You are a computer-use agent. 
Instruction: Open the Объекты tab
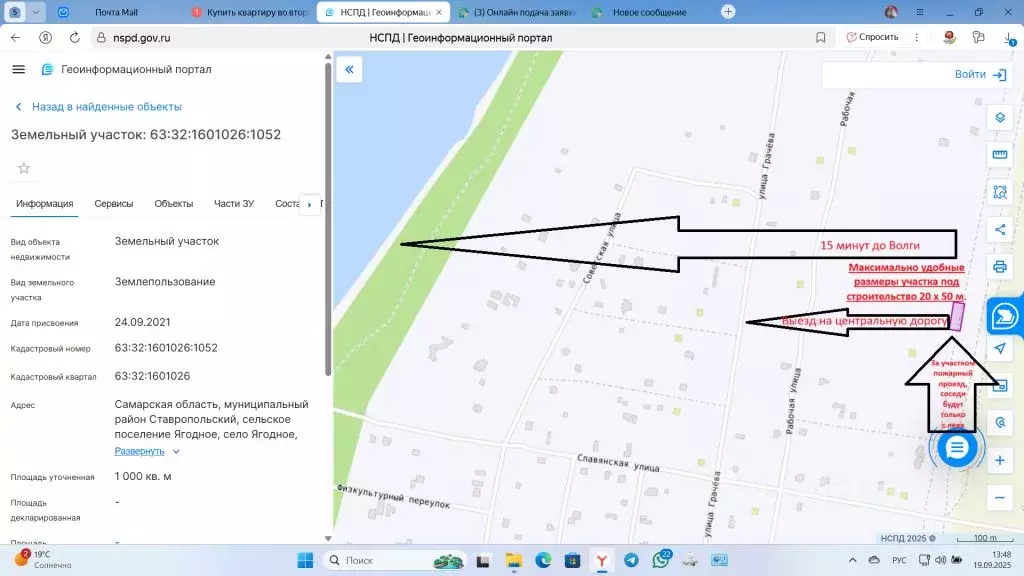tap(173, 204)
